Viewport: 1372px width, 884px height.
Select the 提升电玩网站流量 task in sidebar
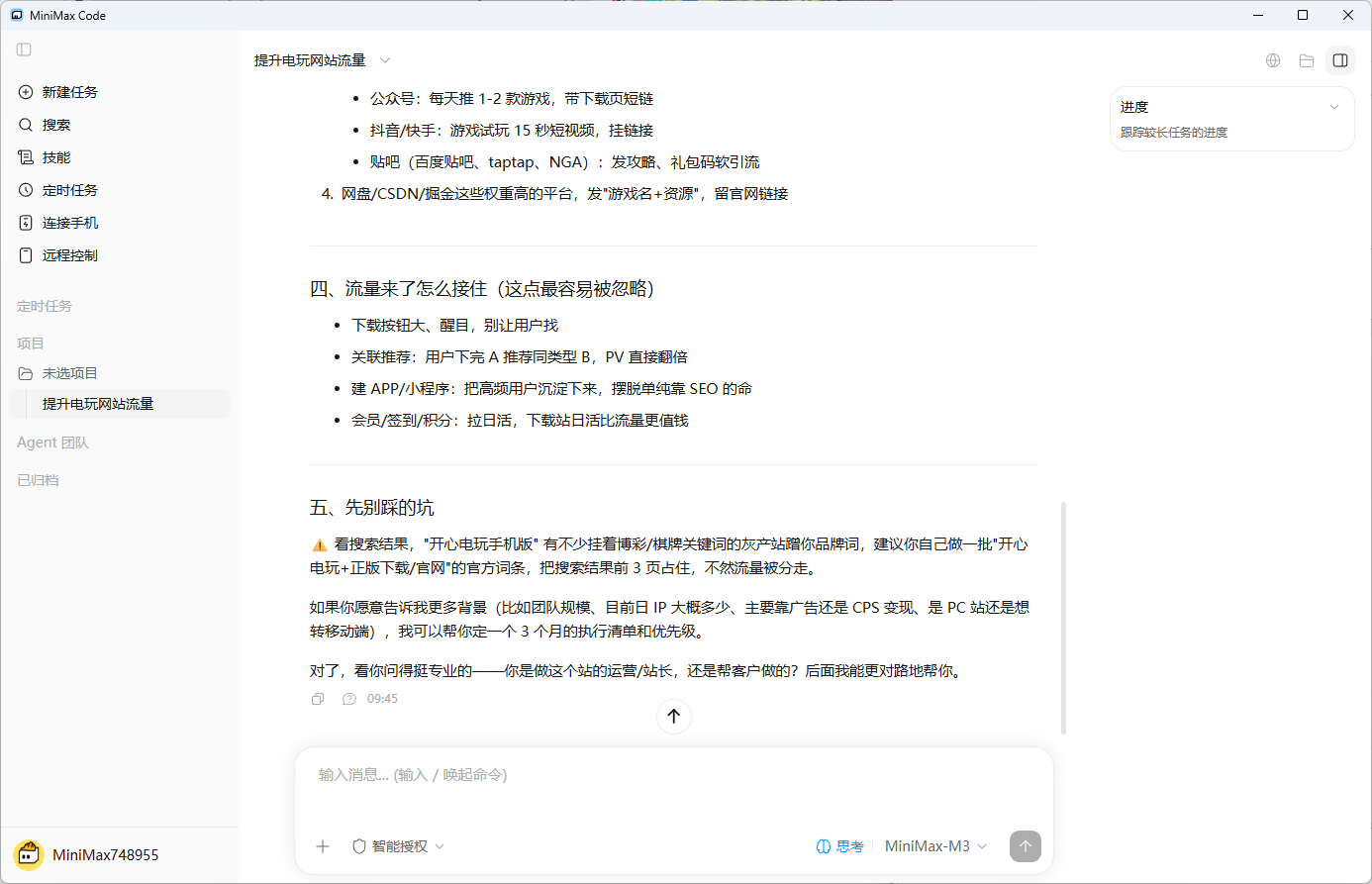pyautogui.click(x=119, y=404)
